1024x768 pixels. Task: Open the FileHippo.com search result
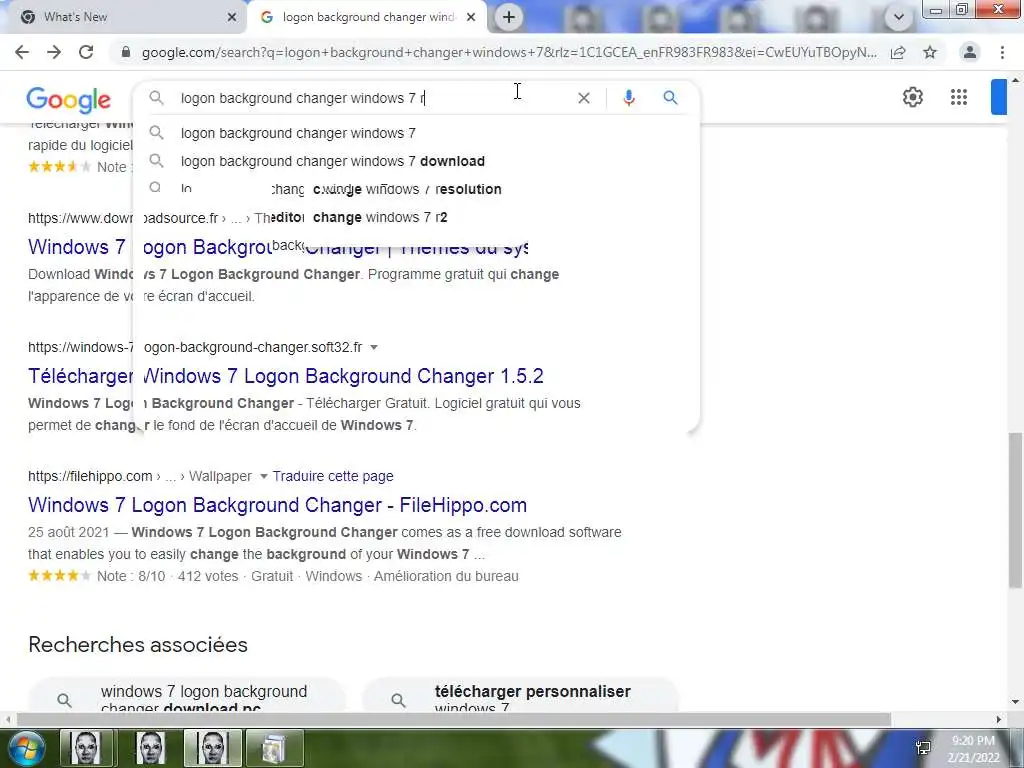point(278,505)
